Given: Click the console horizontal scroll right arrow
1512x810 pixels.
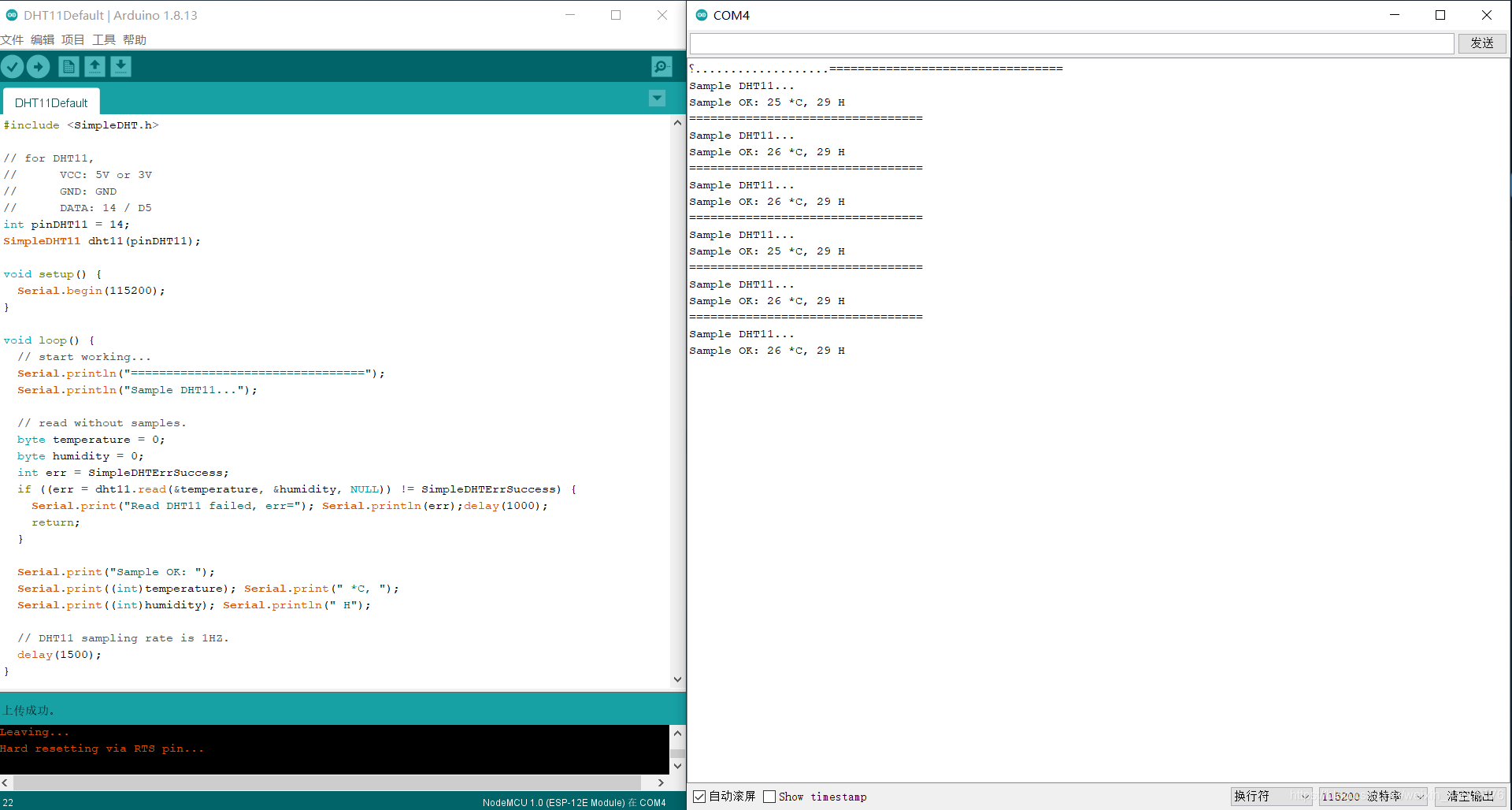Looking at the screenshot, I should pyautogui.click(x=661, y=782).
